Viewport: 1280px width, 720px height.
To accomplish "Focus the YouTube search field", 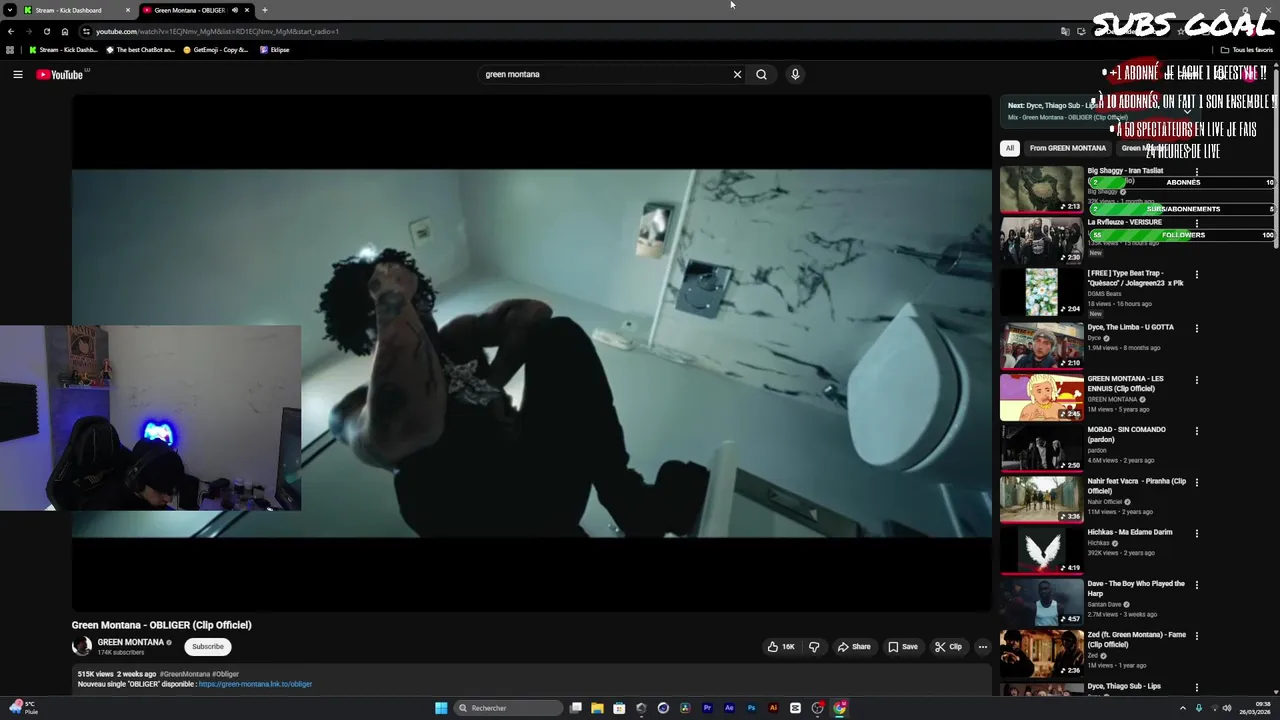I will pos(603,74).
